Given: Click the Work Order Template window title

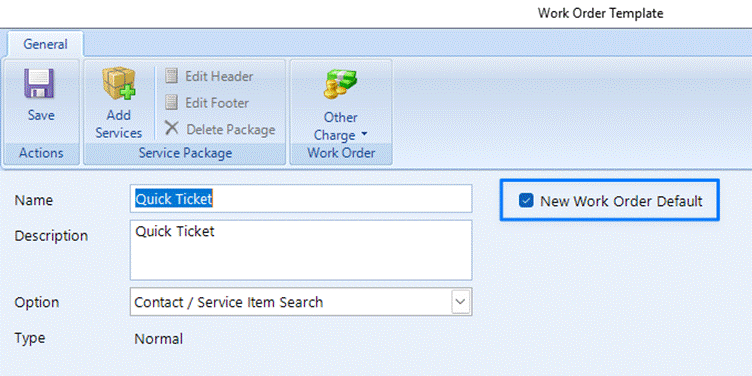Looking at the screenshot, I should pyautogui.click(x=600, y=13).
